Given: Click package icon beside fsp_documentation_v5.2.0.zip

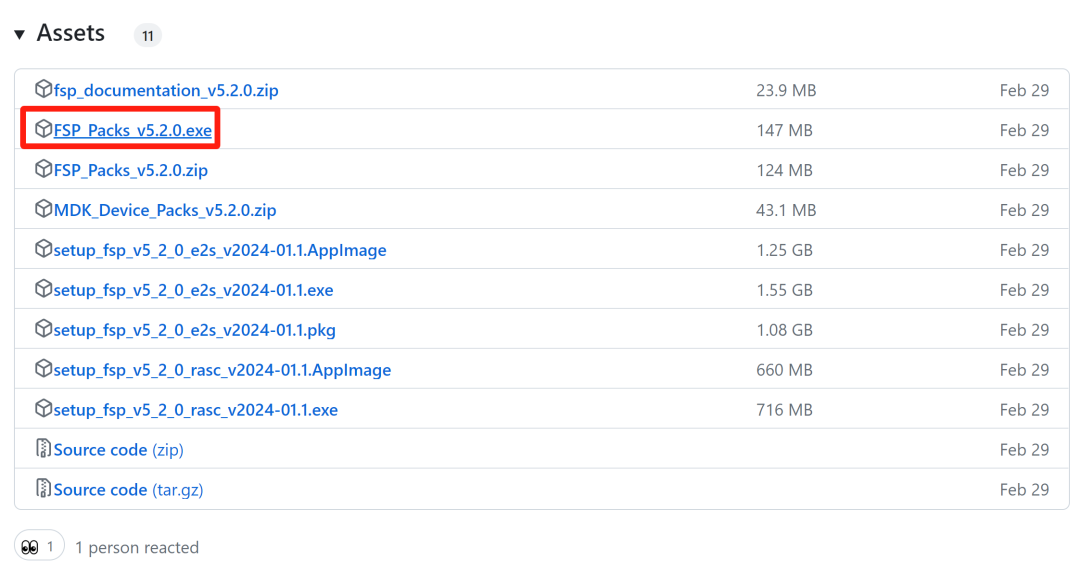Looking at the screenshot, I should (x=43, y=90).
